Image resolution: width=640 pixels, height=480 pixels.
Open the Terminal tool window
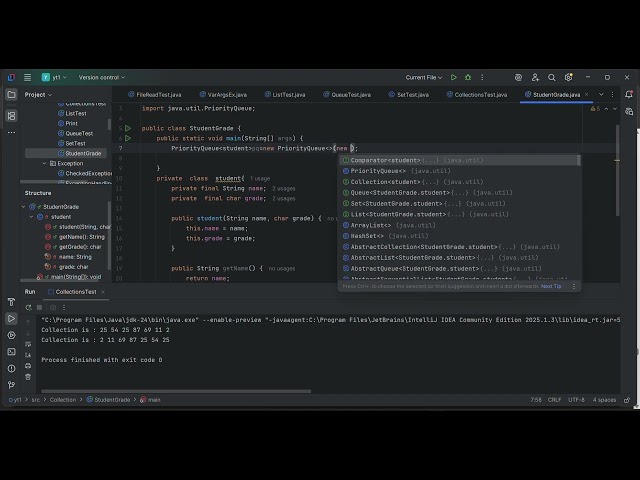(x=11, y=351)
